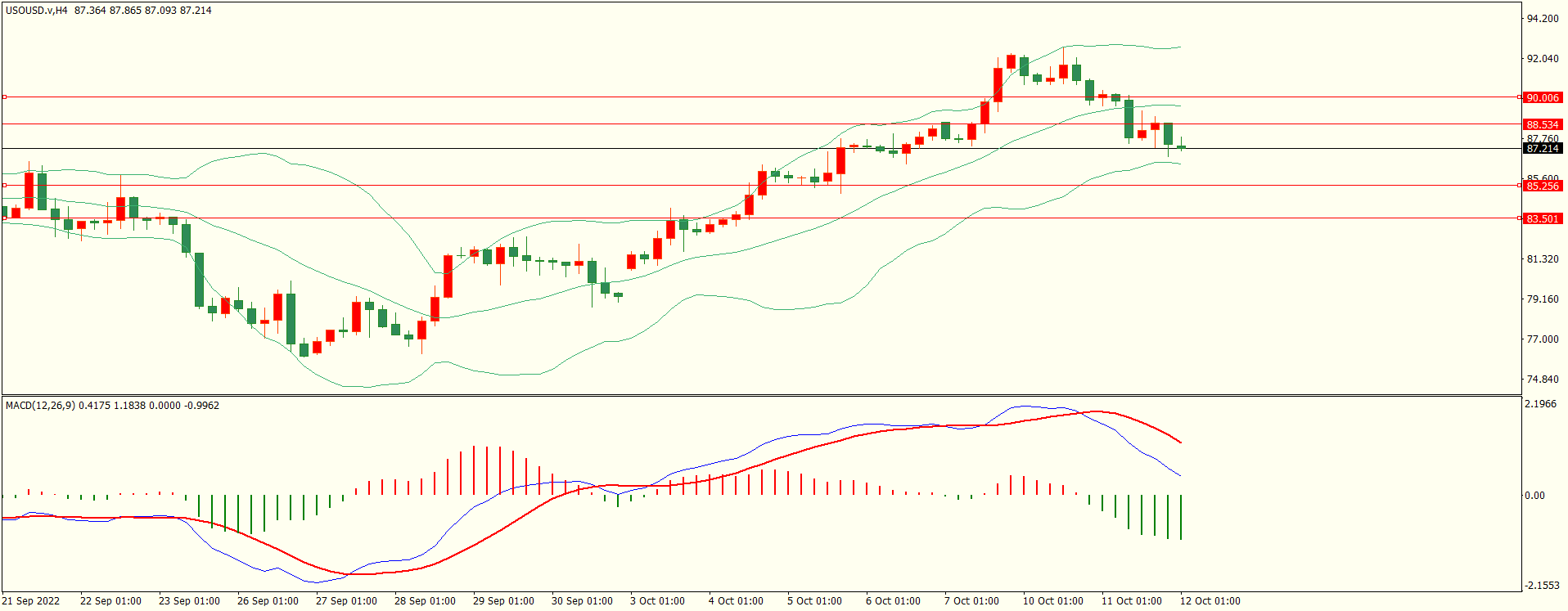This screenshot has height=611, width=1568.
Task: Click the black 87.214 current price tag
Action: coord(1542,149)
